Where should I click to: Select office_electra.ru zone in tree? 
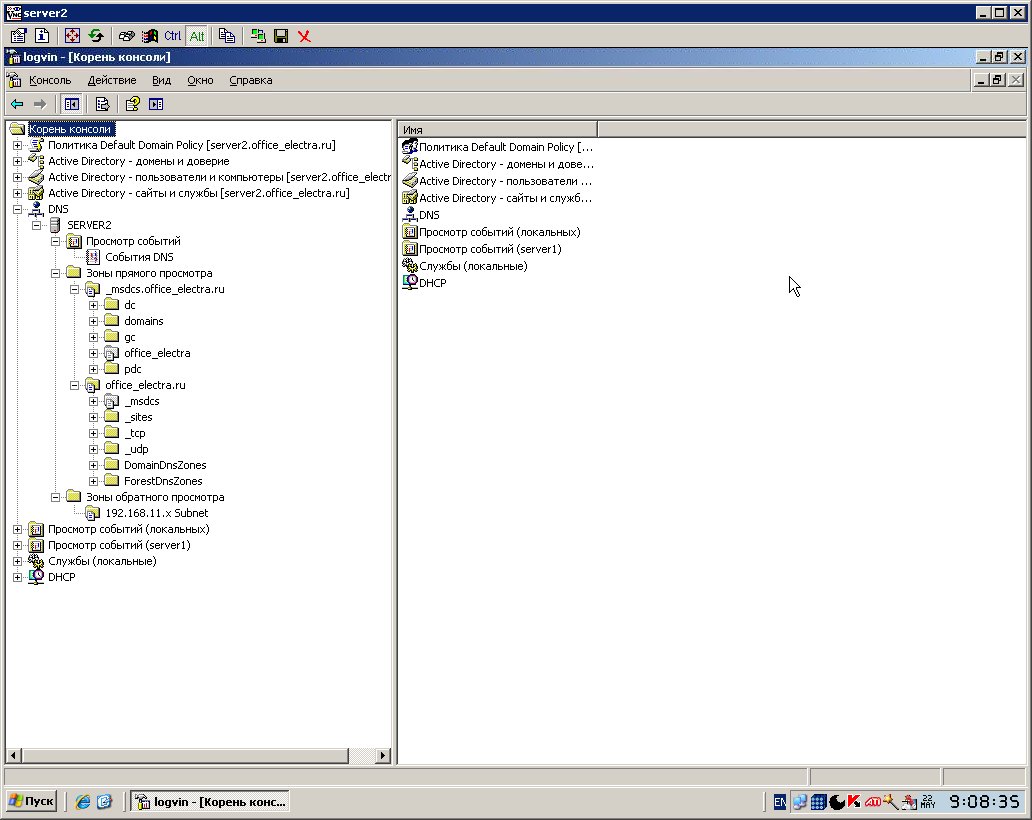coord(145,385)
